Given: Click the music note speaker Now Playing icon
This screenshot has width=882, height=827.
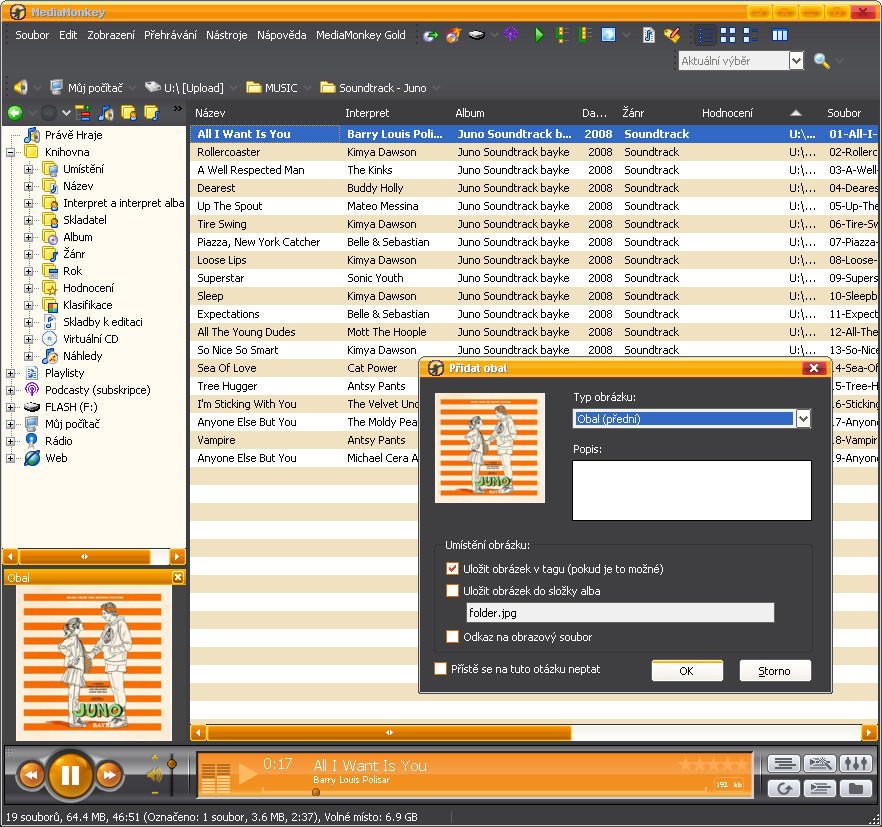Looking at the screenshot, I should tap(105, 113).
